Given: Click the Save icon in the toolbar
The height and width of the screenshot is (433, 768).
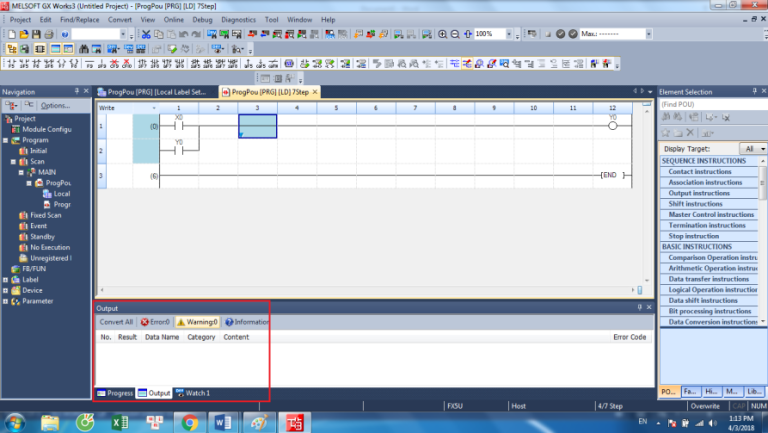Looking at the screenshot, I should pos(36,34).
